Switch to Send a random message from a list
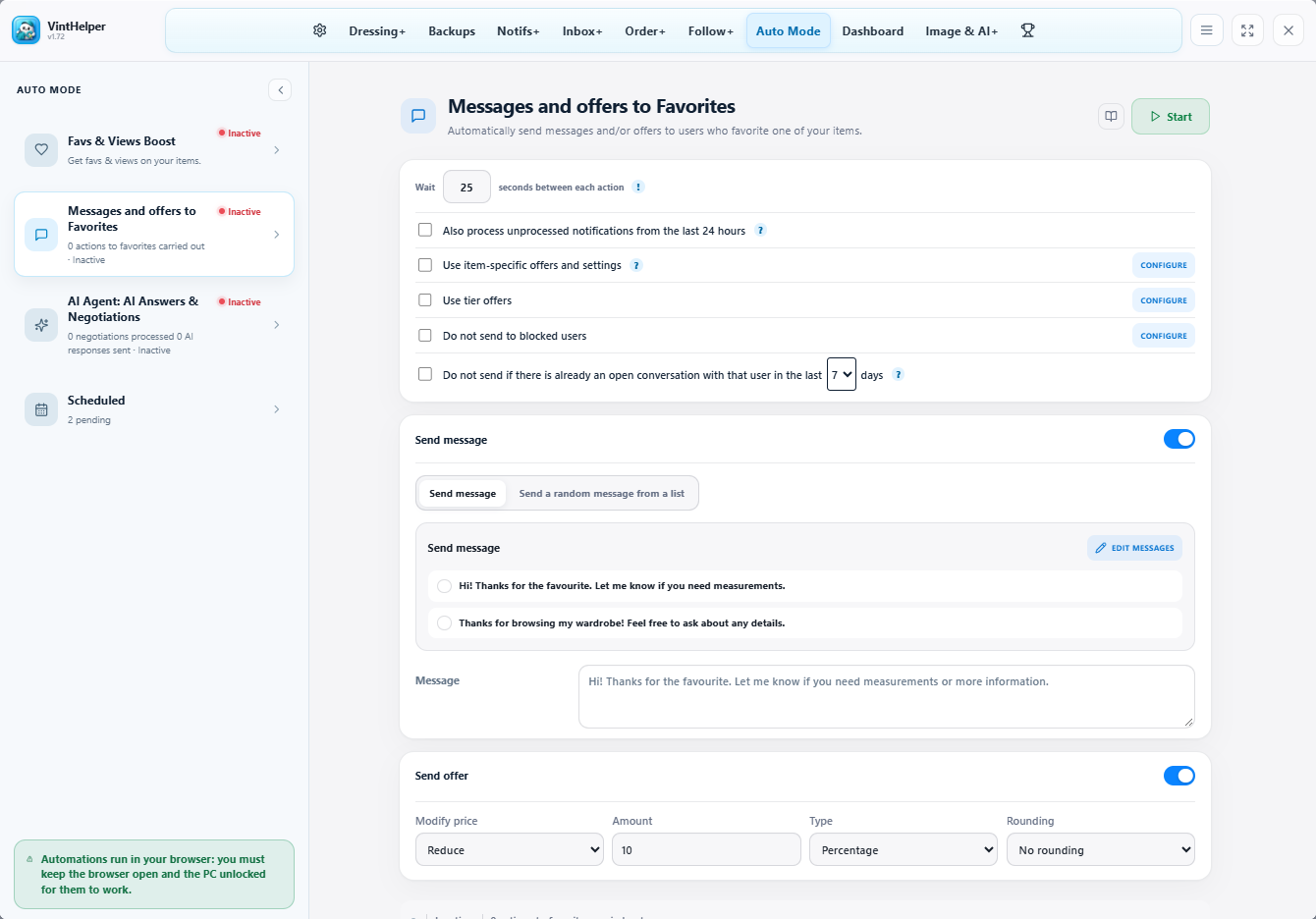 [x=602, y=494]
